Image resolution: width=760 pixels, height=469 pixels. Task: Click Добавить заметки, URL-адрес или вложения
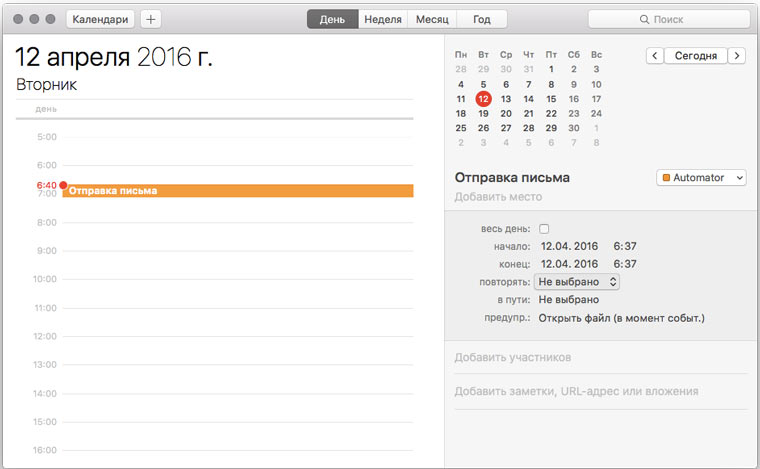click(x=576, y=391)
